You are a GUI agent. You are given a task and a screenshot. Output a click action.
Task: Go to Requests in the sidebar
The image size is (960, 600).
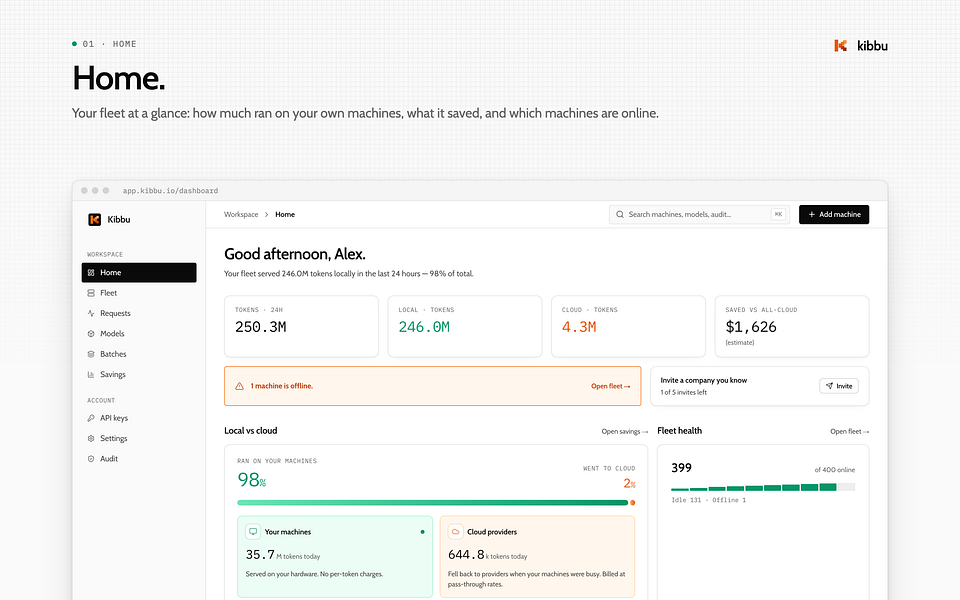click(x=139, y=313)
